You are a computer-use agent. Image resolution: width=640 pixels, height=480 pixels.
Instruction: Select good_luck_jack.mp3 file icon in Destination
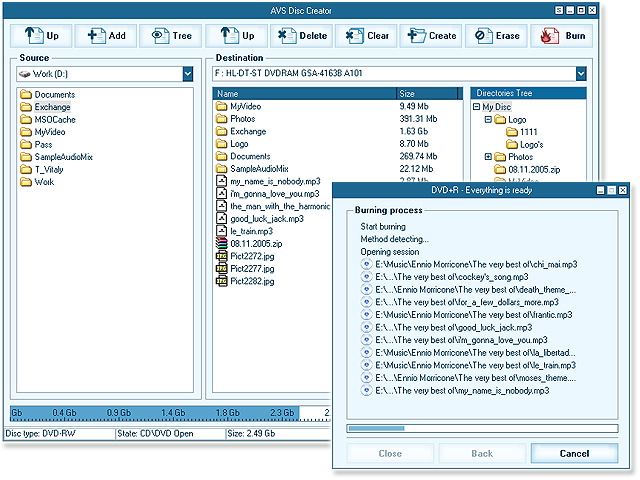(222, 218)
